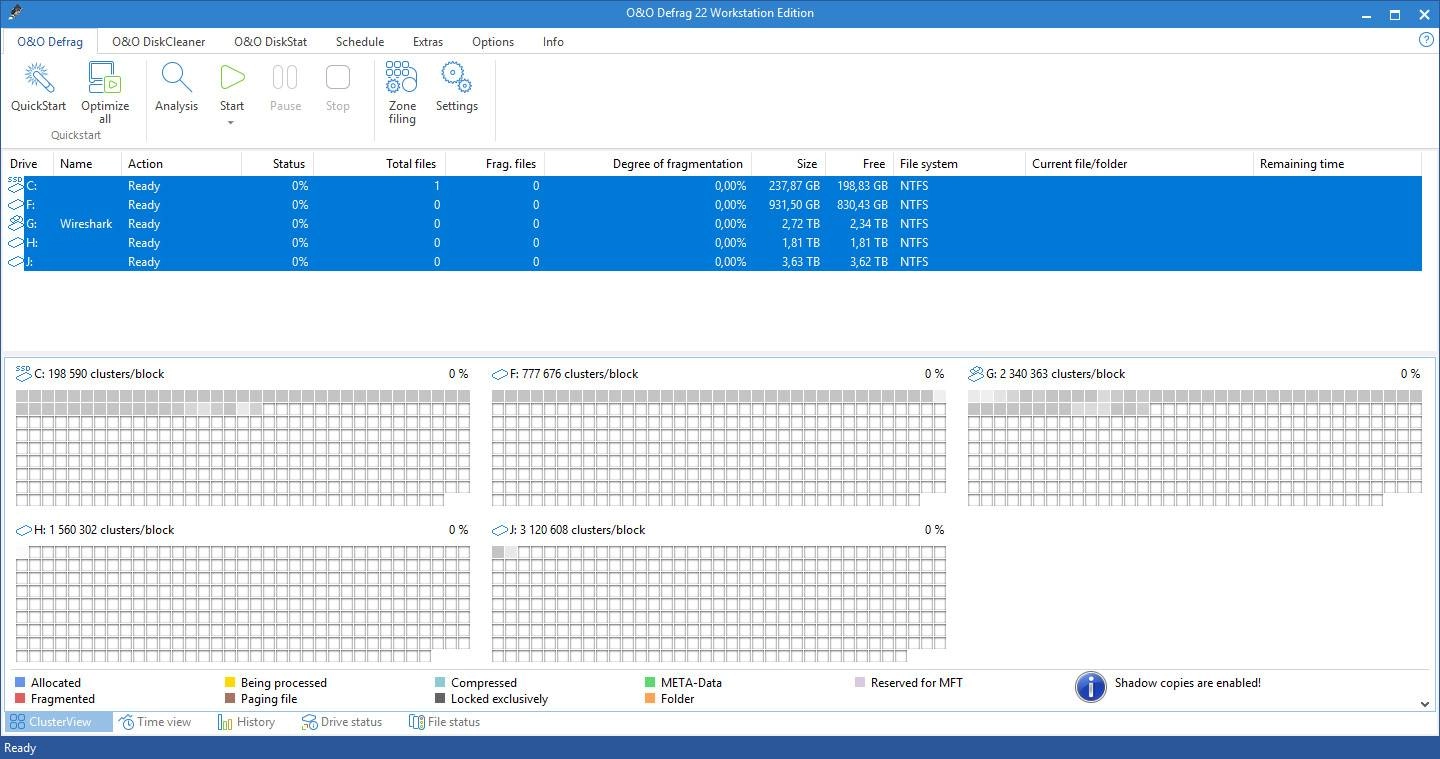The width and height of the screenshot is (1440, 759).
Task: Click the Being processed yellow swatch
Action: coord(230,683)
